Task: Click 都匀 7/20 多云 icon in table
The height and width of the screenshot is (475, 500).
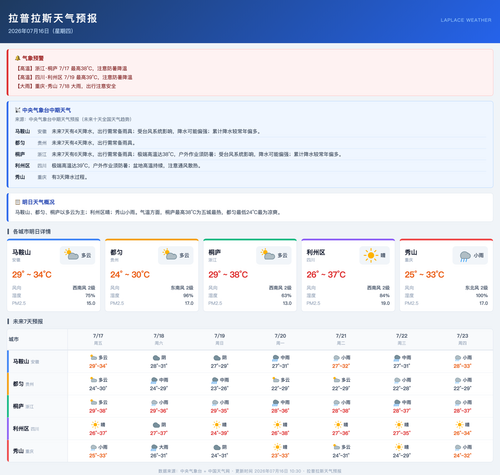Action: point(275,380)
